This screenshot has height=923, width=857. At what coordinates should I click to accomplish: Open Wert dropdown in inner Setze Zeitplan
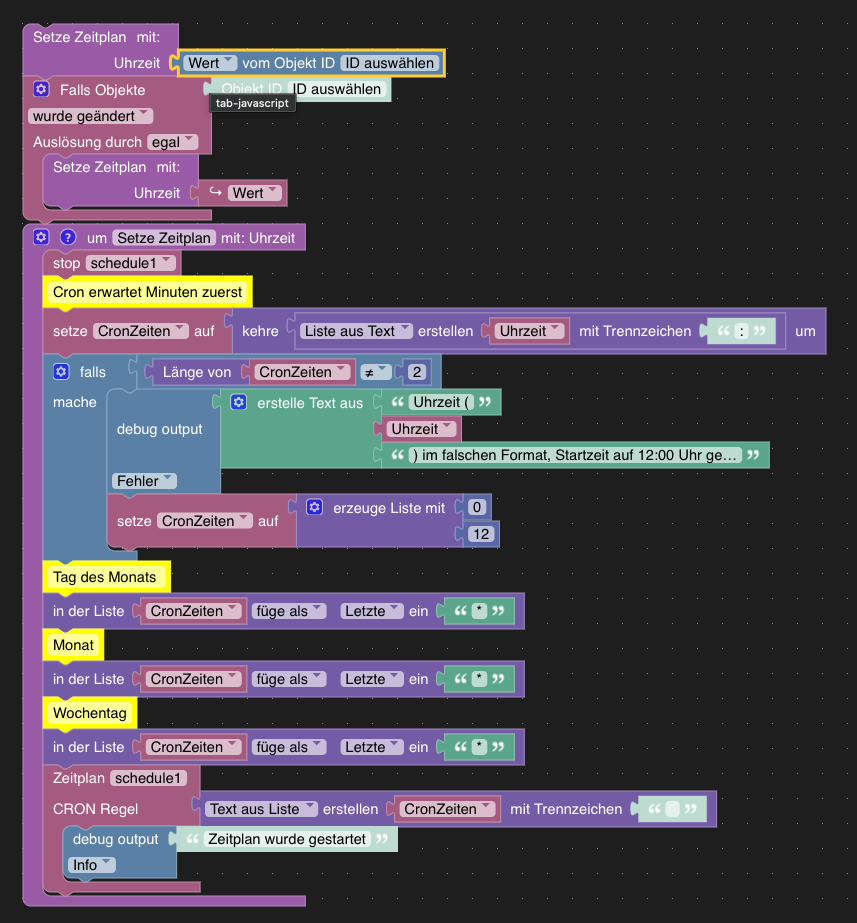[x=255, y=193]
